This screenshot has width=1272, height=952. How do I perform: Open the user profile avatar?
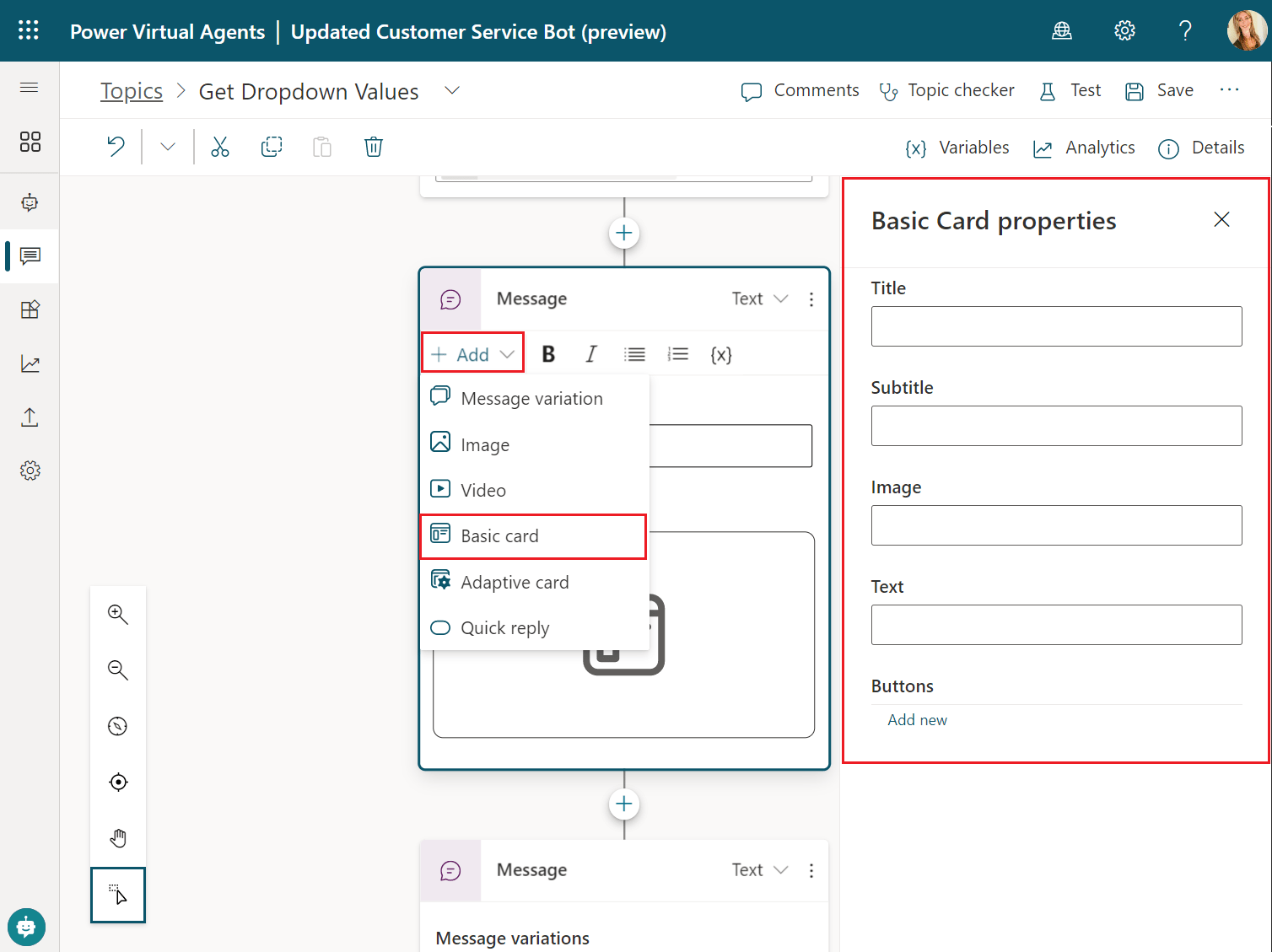[1247, 30]
